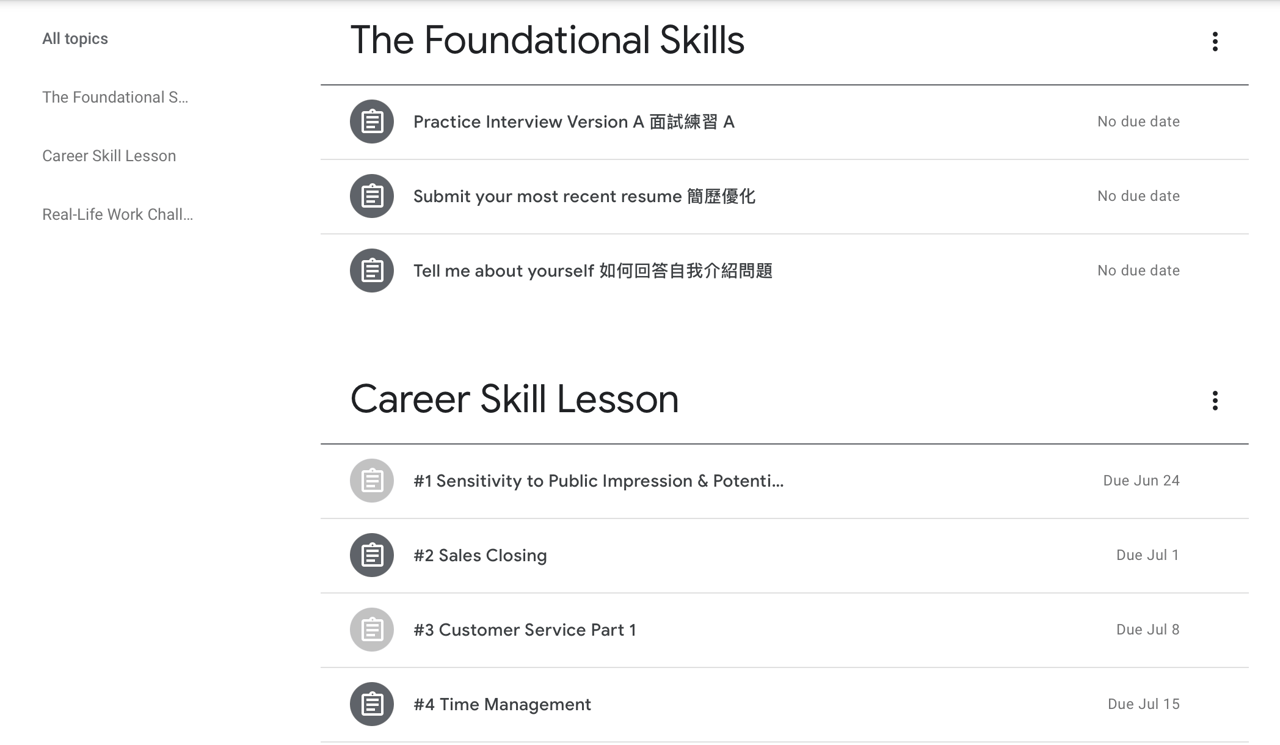Click the Tell me about yourself assignment icon
This screenshot has width=1280, height=745.
371,270
